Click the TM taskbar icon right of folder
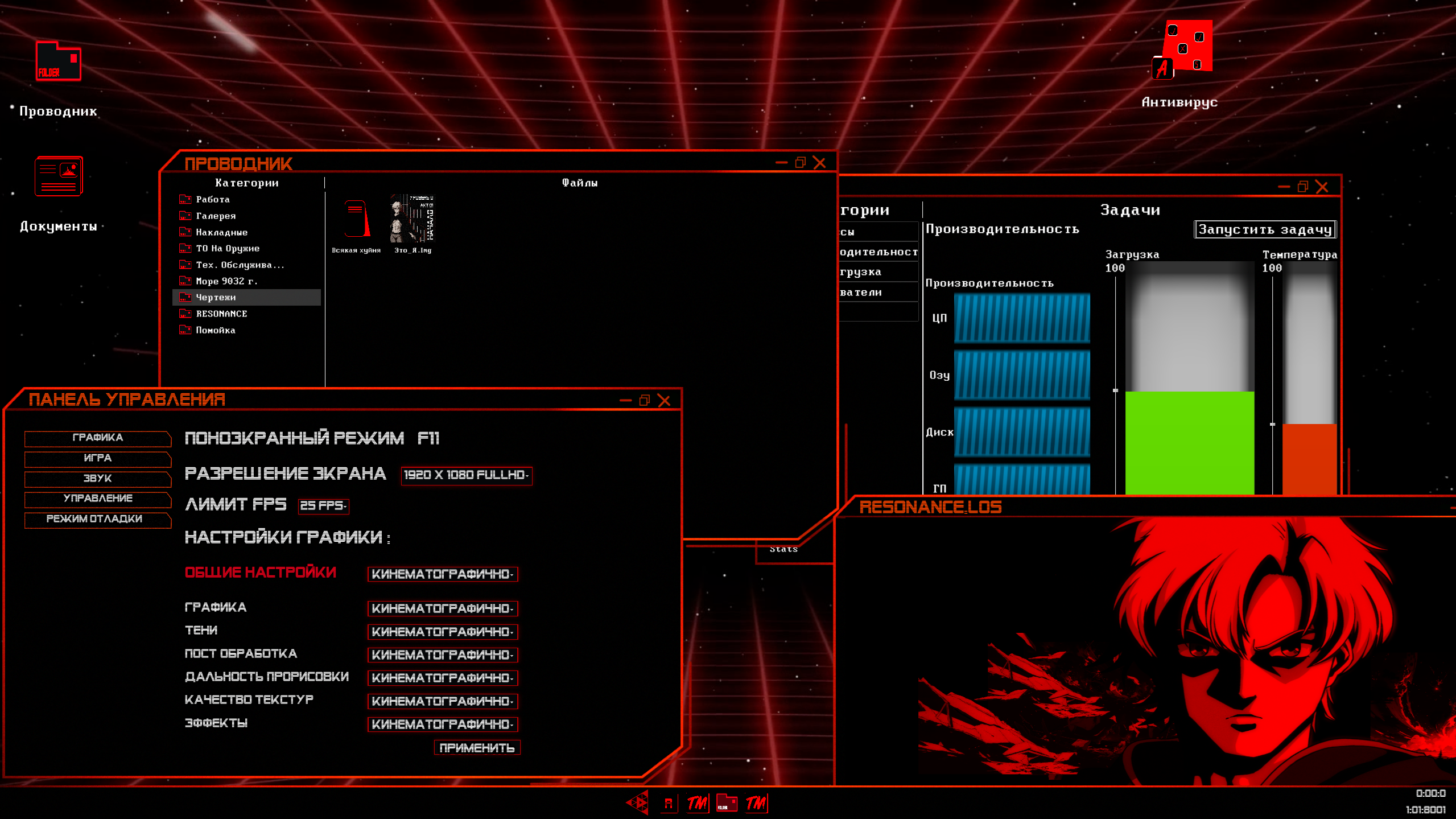Screen dimensions: 1456x819 (x=756, y=803)
